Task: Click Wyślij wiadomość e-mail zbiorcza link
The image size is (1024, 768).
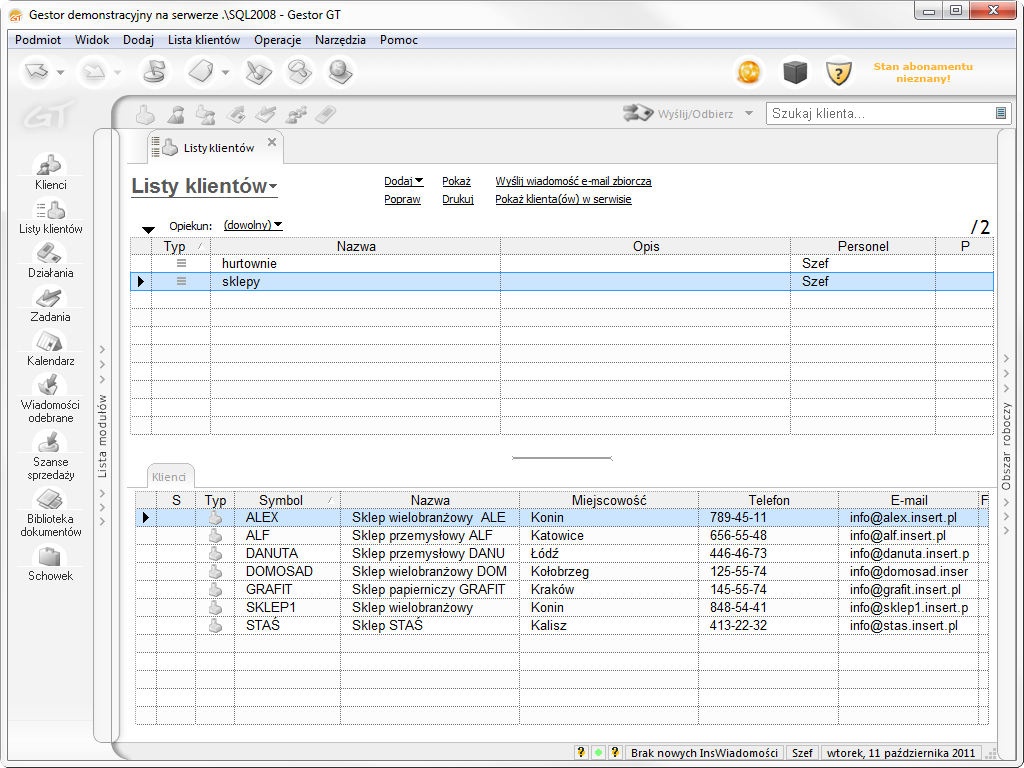Action: pyautogui.click(x=573, y=181)
